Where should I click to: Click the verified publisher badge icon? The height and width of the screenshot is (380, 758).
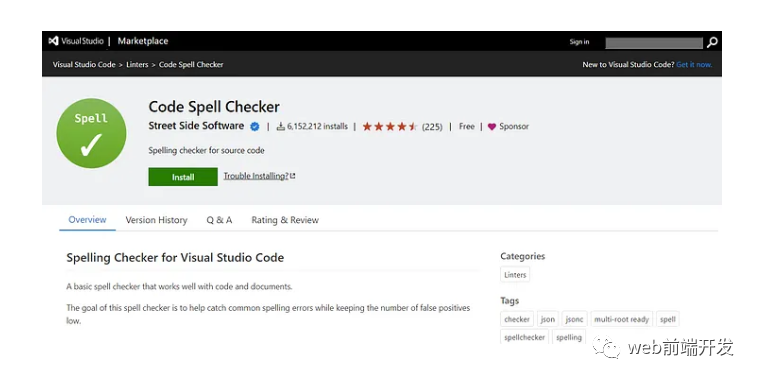pos(255,127)
